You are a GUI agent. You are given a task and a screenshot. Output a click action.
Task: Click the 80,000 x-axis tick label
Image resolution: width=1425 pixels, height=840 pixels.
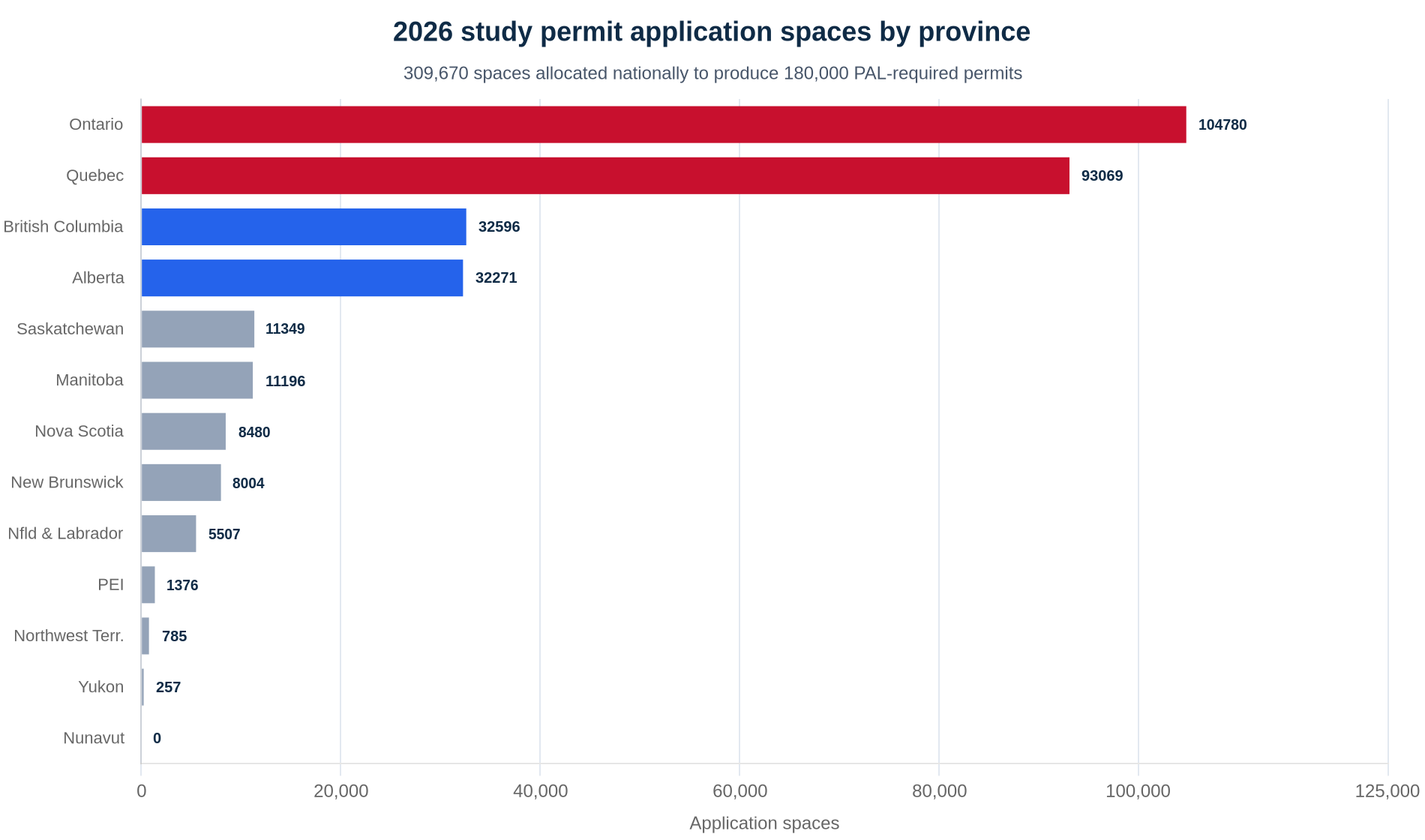[939, 791]
